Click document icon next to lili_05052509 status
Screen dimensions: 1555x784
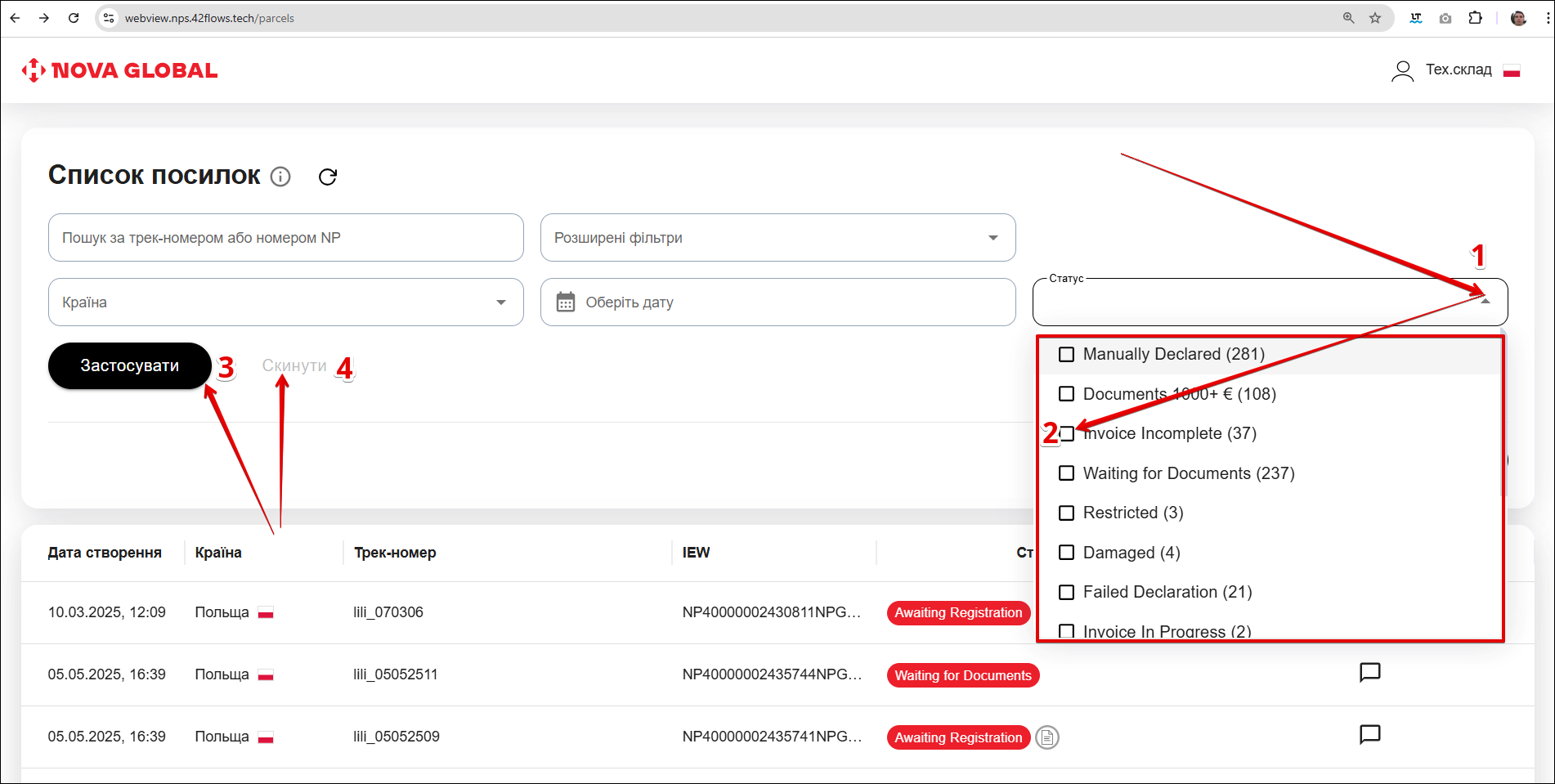click(1046, 737)
